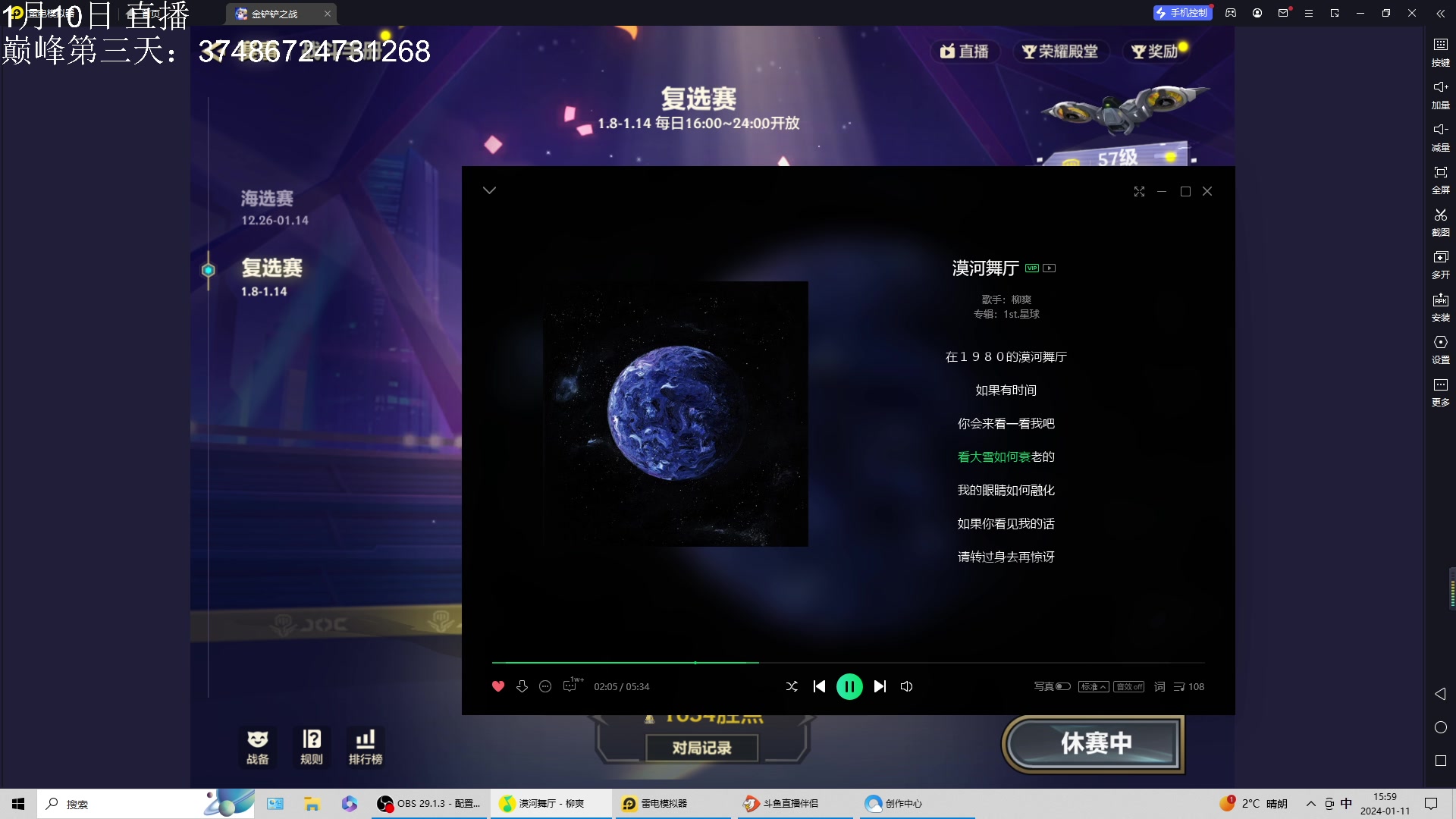The image size is (1456, 819).
Task: Toggle desktop lyrics with the 词 icon
Action: [1159, 686]
